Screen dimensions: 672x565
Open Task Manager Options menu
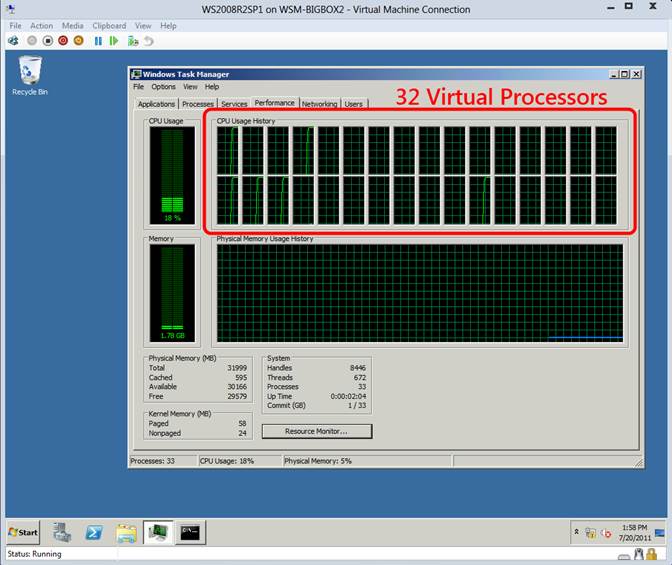(x=163, y=87)
